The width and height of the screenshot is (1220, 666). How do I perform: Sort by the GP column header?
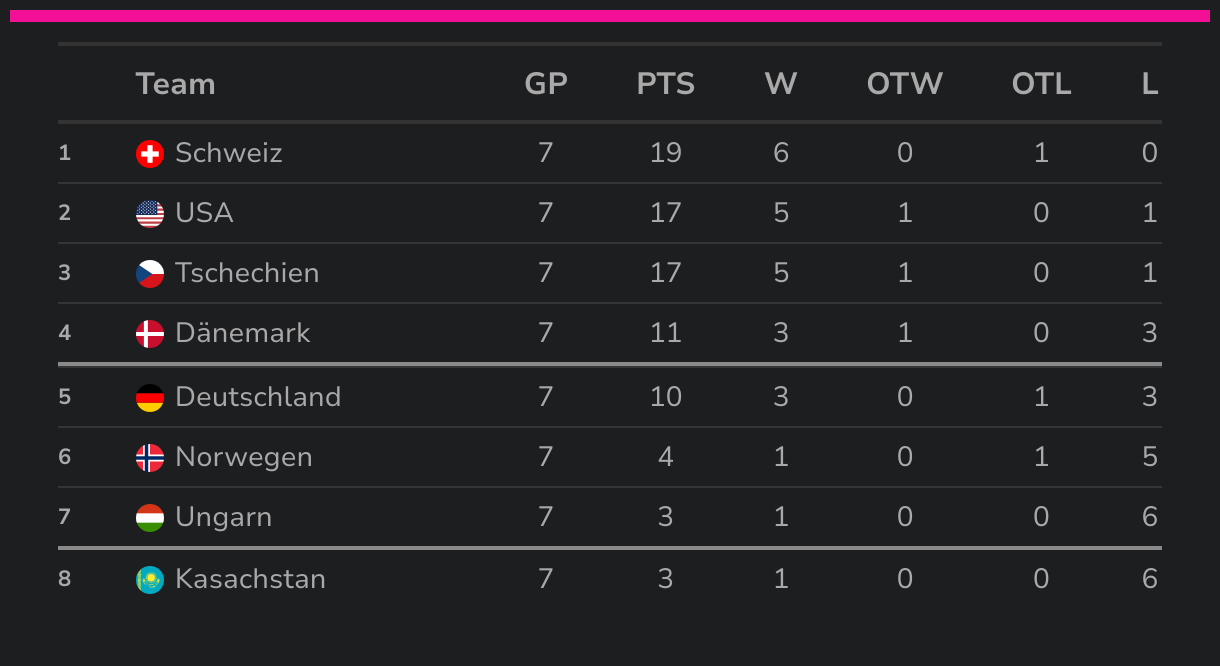pyautogui.click(x=545, y=84)
